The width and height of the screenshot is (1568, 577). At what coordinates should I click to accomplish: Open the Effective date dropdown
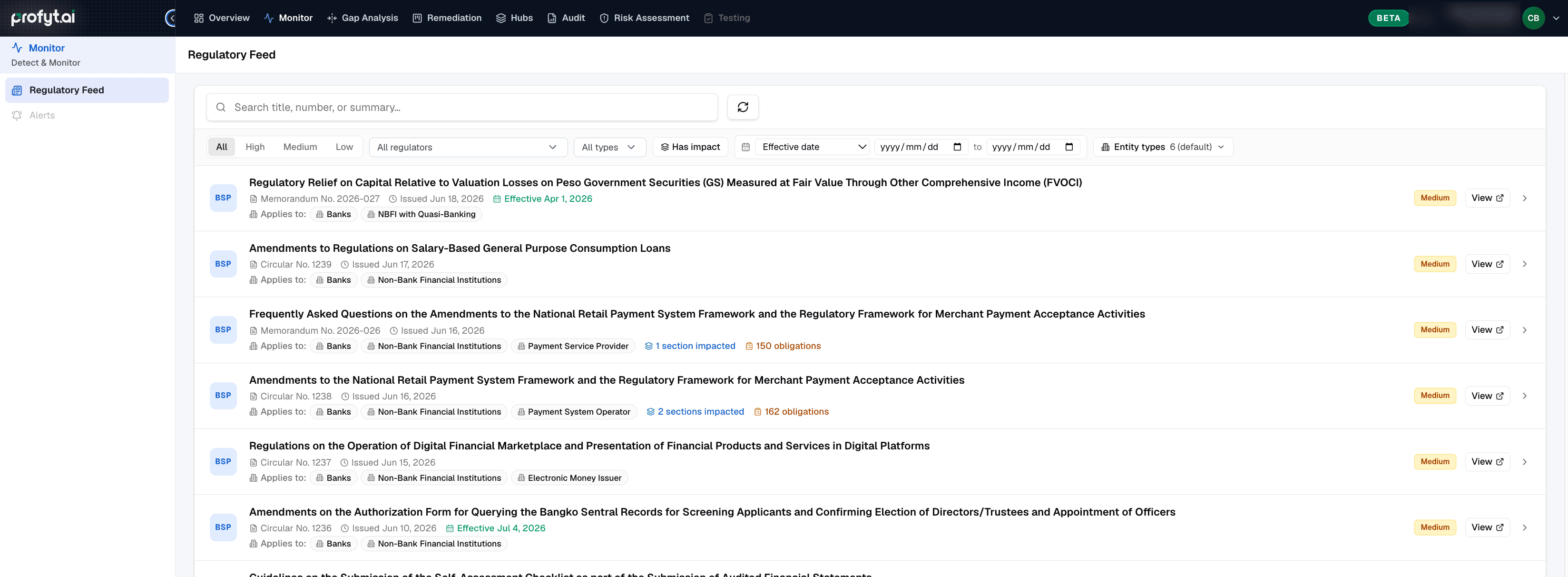tap(812, 147)
